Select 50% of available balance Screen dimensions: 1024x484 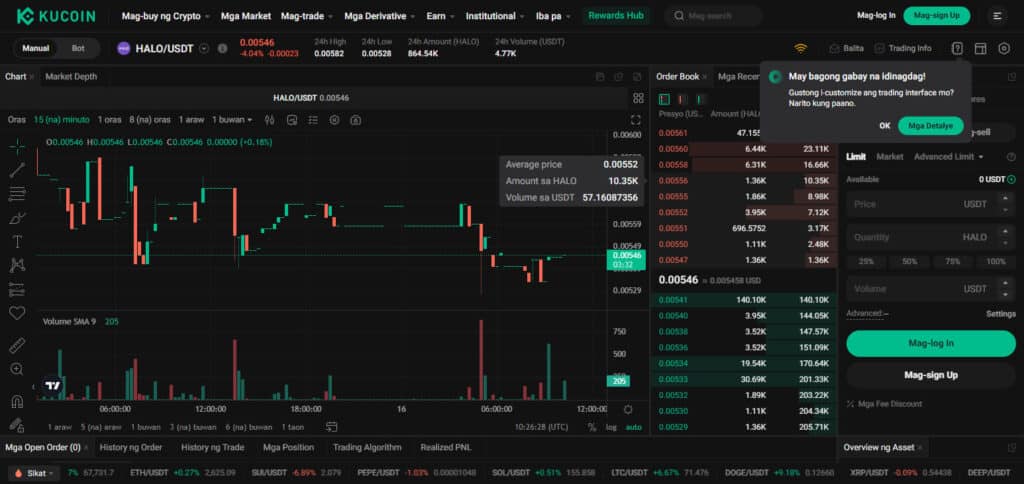[909, 261]
